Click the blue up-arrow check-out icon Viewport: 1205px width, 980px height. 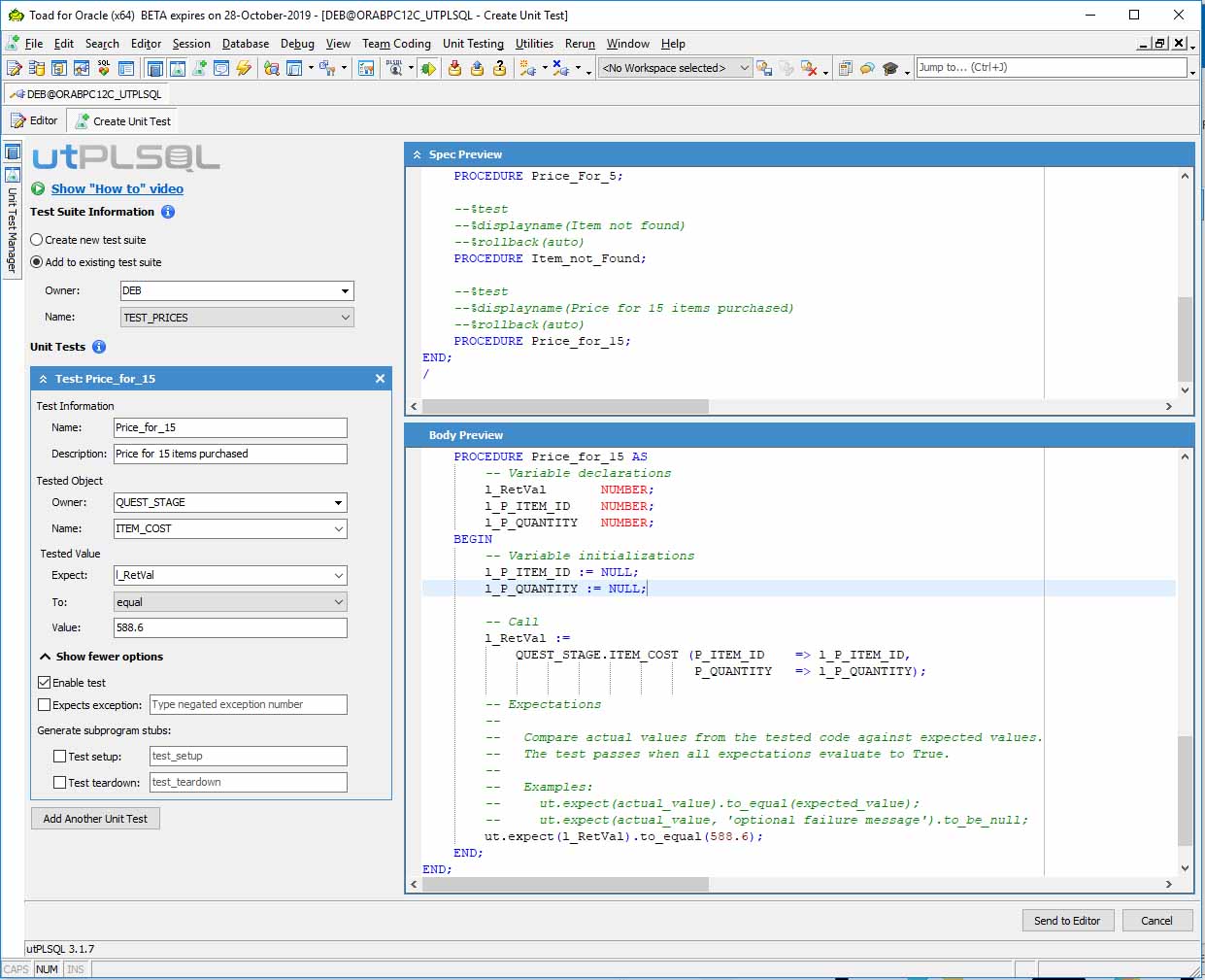point(477,68)
